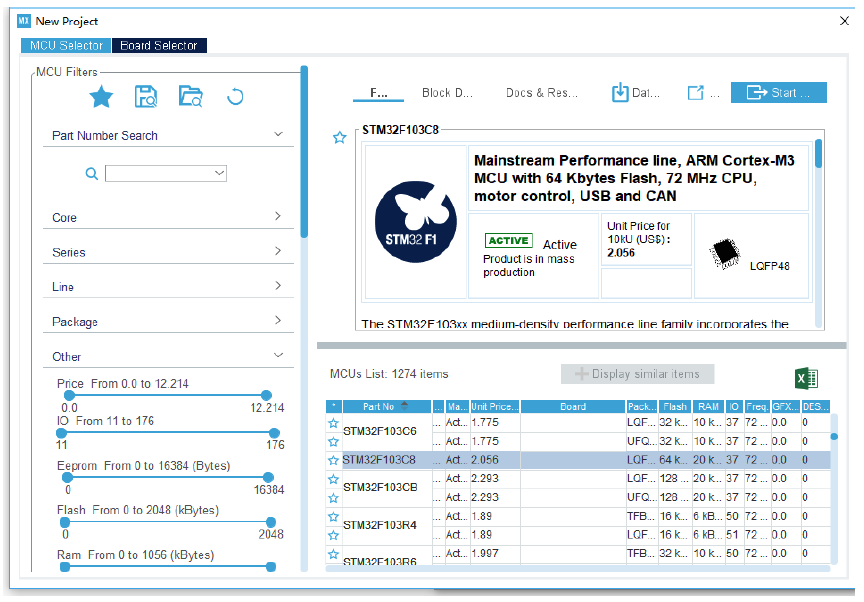Select STM32F103R4 in the MCU list
This screenshot has height=602, width=864.
[x=380, y=525]
